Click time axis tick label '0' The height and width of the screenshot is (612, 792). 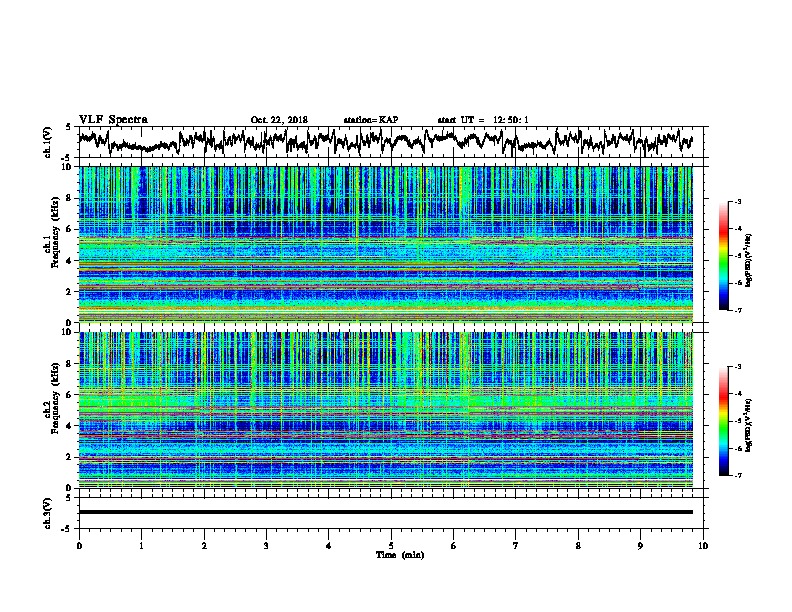[x=79, y=546]
